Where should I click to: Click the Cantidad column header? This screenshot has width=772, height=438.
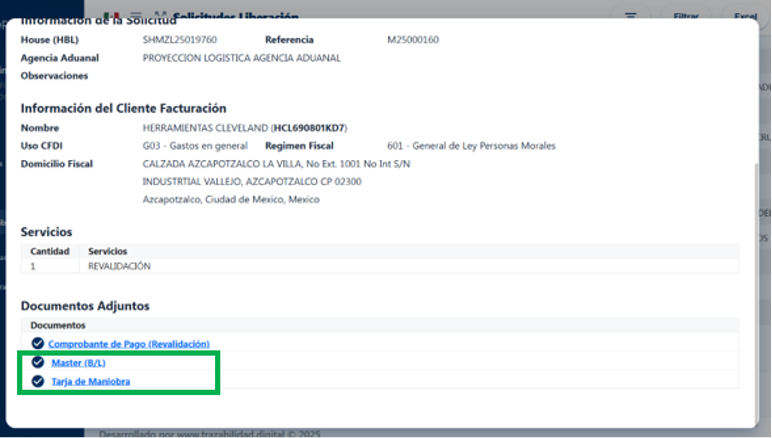point(48,251)
